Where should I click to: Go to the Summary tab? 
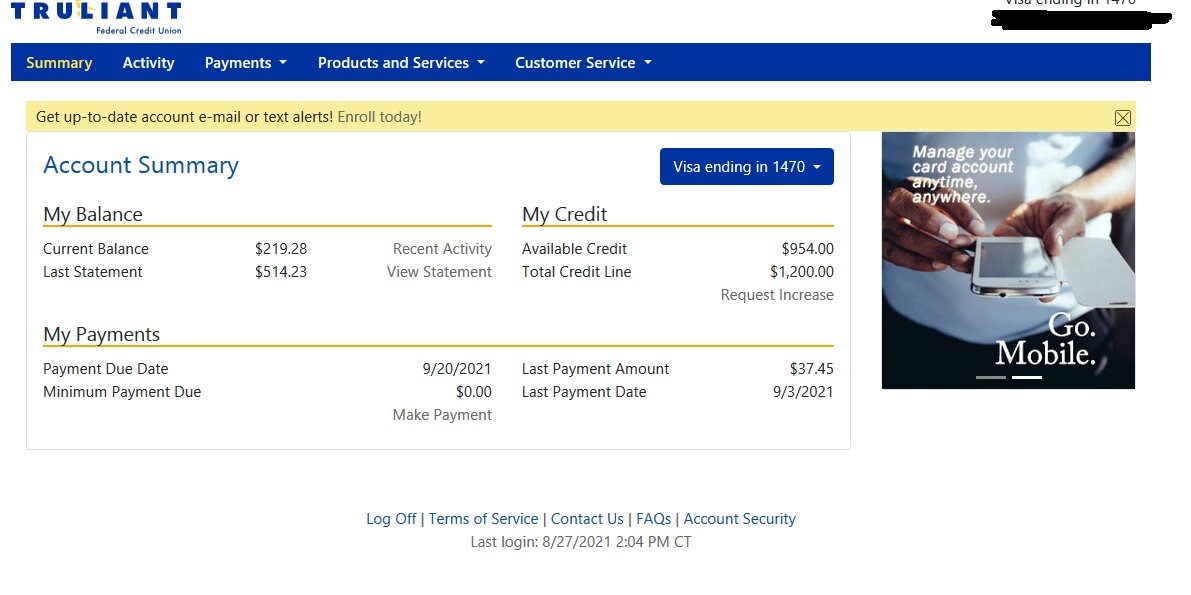[x=59, y=63]
